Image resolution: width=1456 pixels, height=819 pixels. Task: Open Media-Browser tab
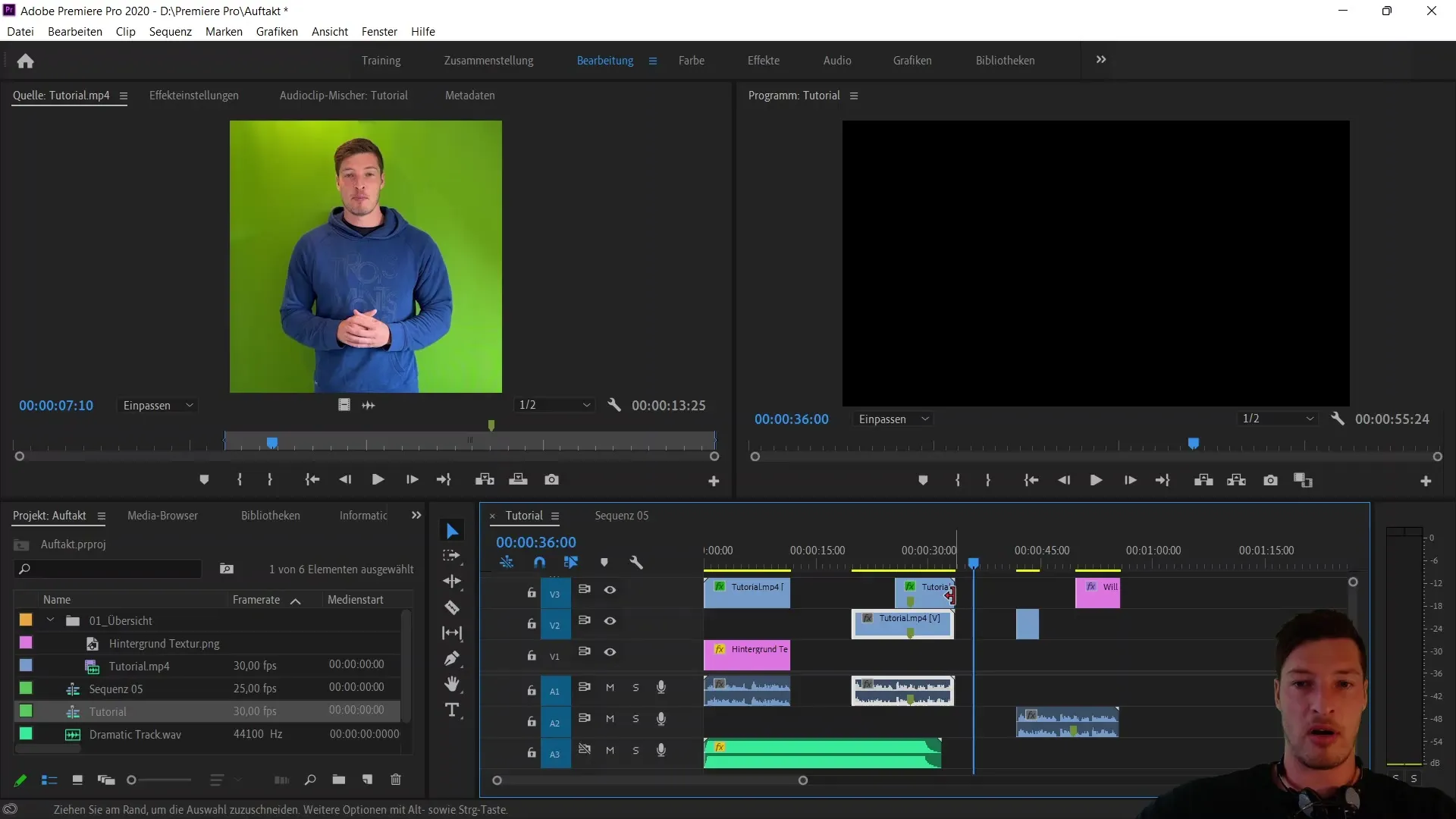point(162,515)
